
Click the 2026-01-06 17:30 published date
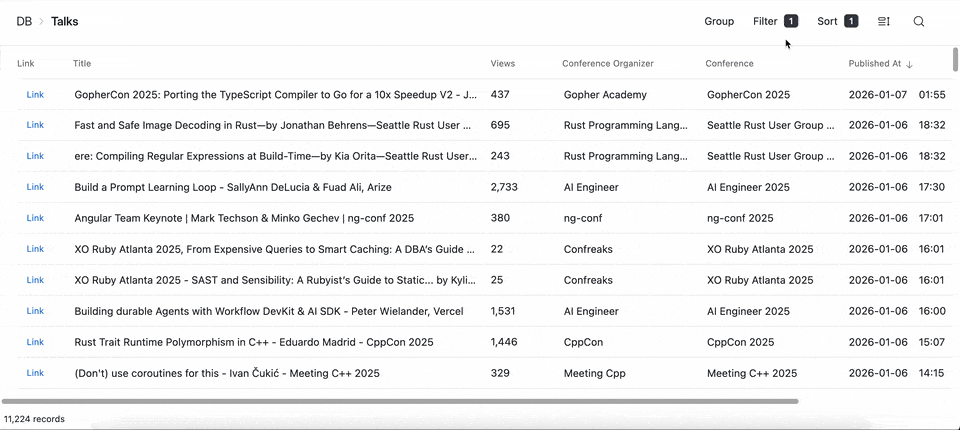tap(897, 187)
